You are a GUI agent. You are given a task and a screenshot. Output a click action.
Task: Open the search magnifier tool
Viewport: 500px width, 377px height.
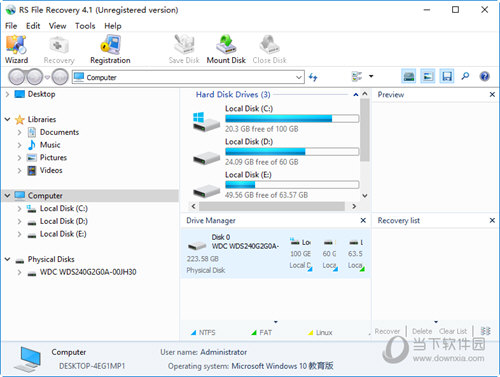[x=465, y=76]
